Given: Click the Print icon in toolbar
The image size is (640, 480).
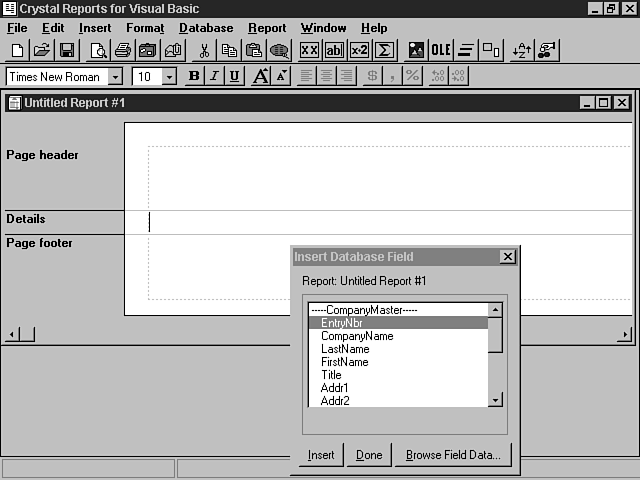Looking at the screenshot, I should (122, 50).
